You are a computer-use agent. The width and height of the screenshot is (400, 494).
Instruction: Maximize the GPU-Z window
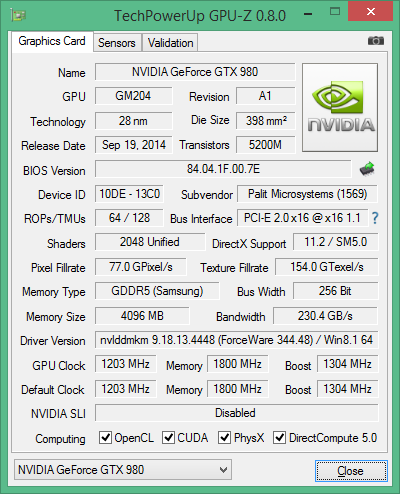(x=335, y=12)
